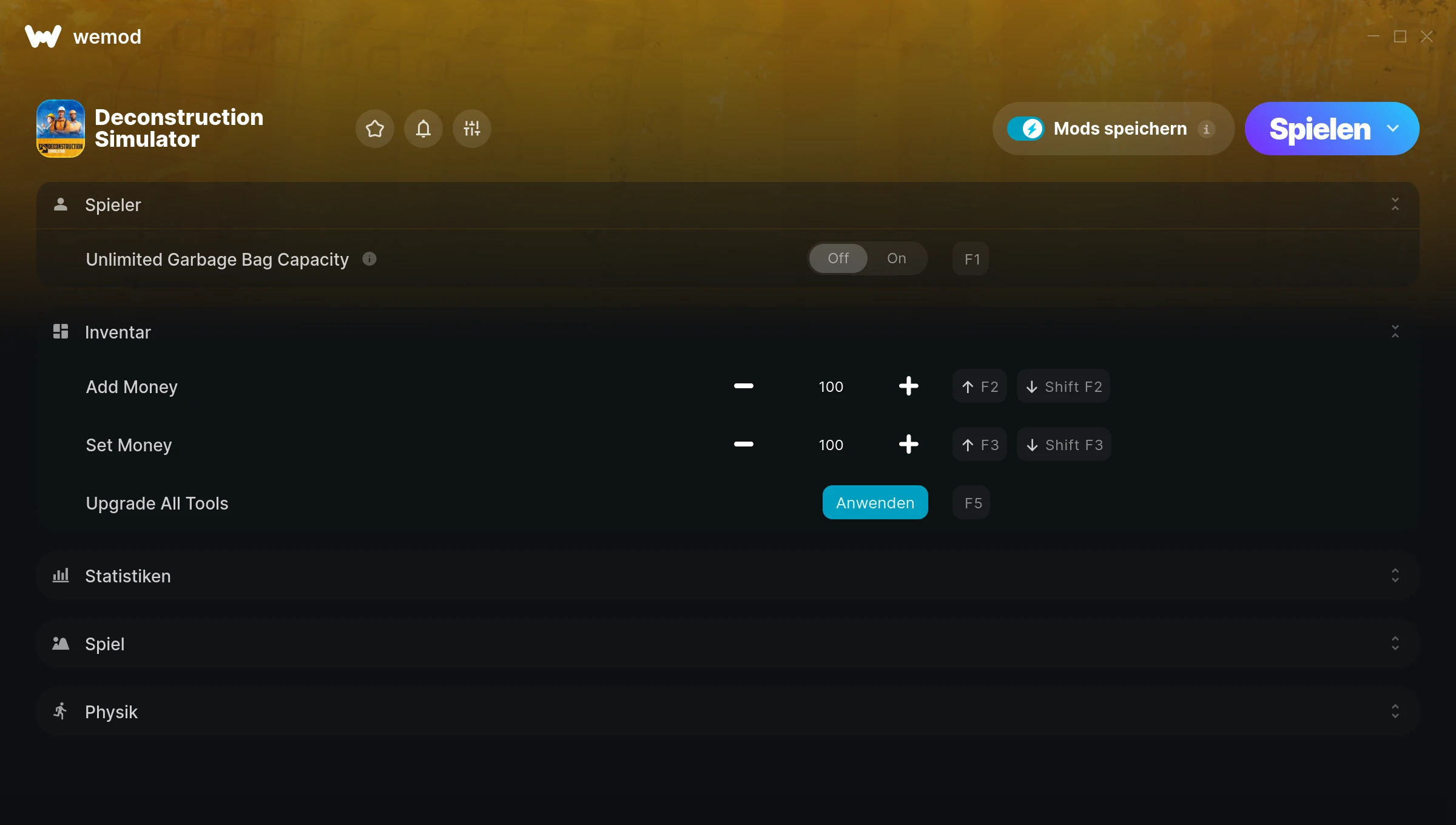
Task: Open mod settings via the sliders icon
Action: coord(472,129)
